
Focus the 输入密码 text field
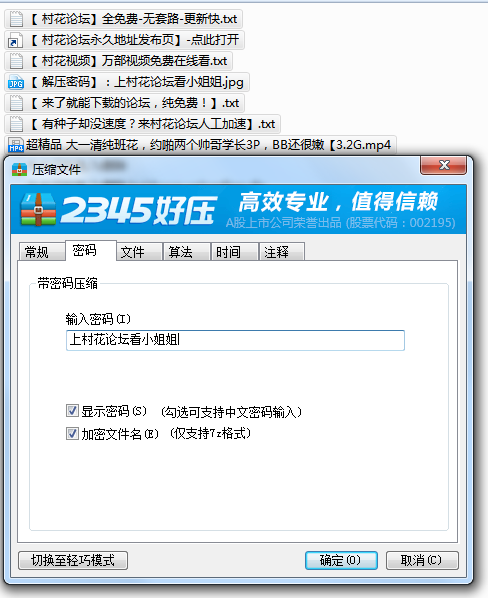pos(235,340)
